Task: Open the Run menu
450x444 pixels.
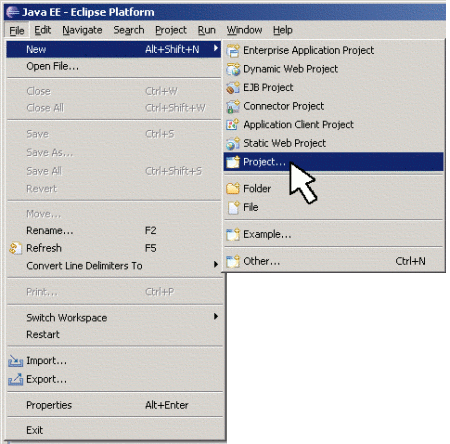Action: (x=206, y=30)
